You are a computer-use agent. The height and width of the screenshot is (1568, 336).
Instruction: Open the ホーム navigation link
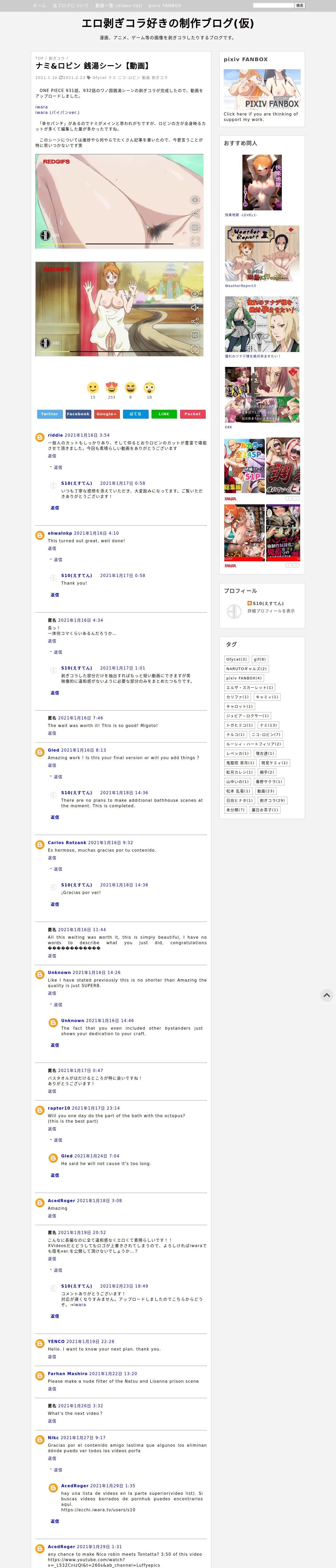click(39, 5)
